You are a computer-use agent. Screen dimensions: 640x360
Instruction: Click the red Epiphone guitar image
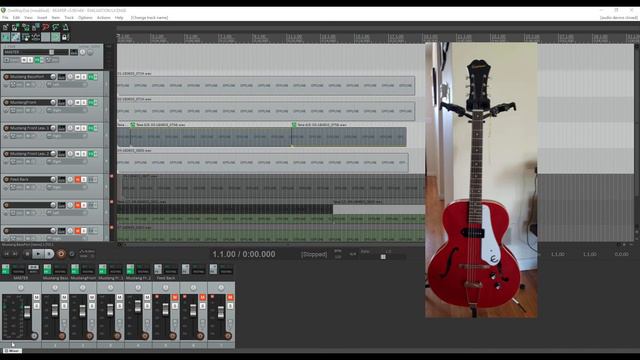481,180
